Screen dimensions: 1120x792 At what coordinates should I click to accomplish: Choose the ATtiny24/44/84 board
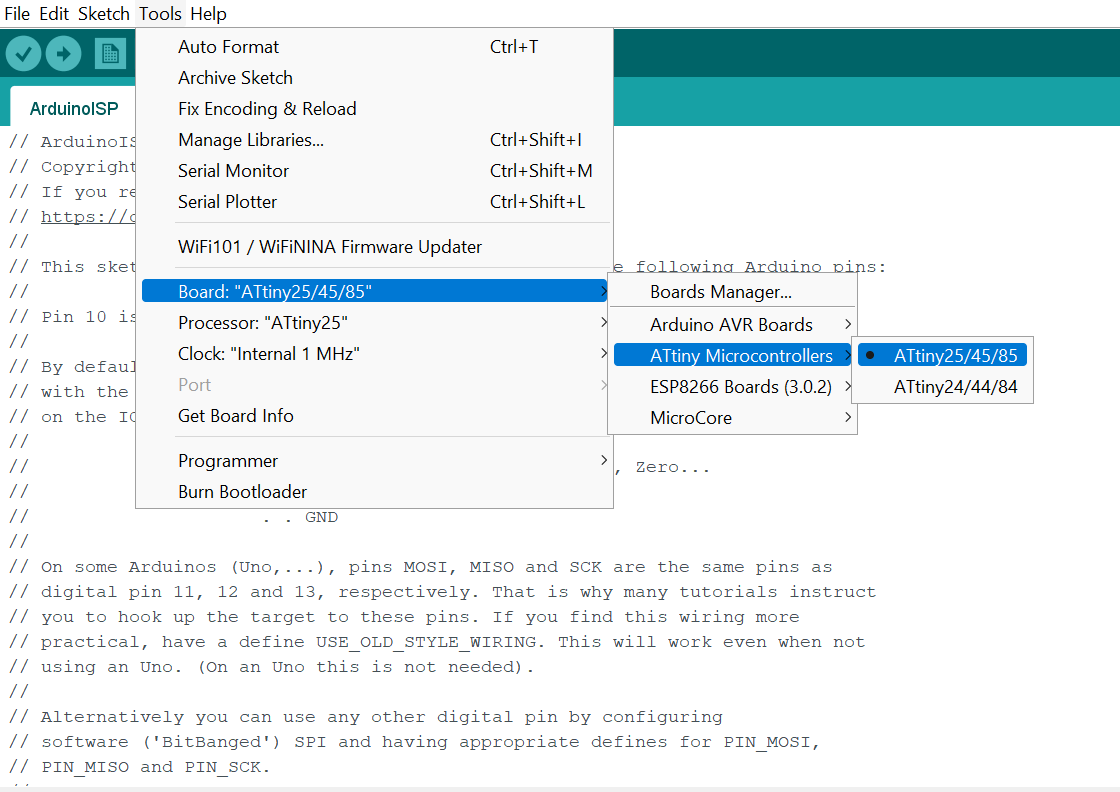tap(955, 387)
